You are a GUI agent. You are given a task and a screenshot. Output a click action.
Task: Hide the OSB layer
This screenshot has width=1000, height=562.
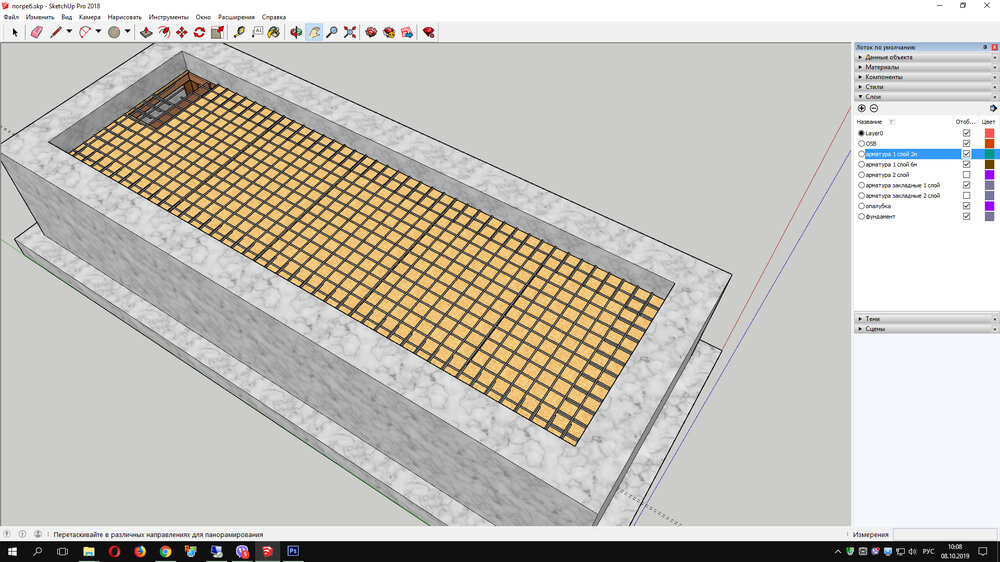[966, 143]
